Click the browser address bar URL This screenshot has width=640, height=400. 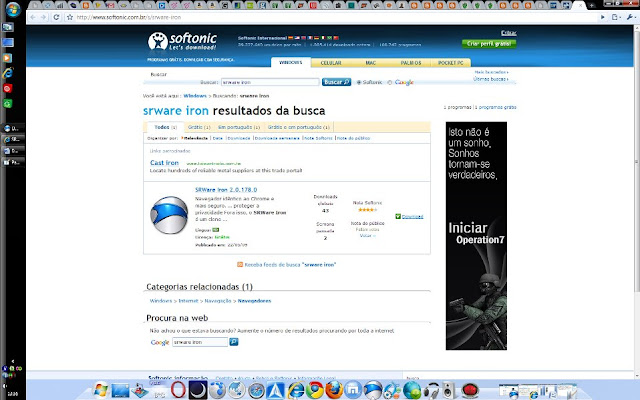click(x=129, y=18)
